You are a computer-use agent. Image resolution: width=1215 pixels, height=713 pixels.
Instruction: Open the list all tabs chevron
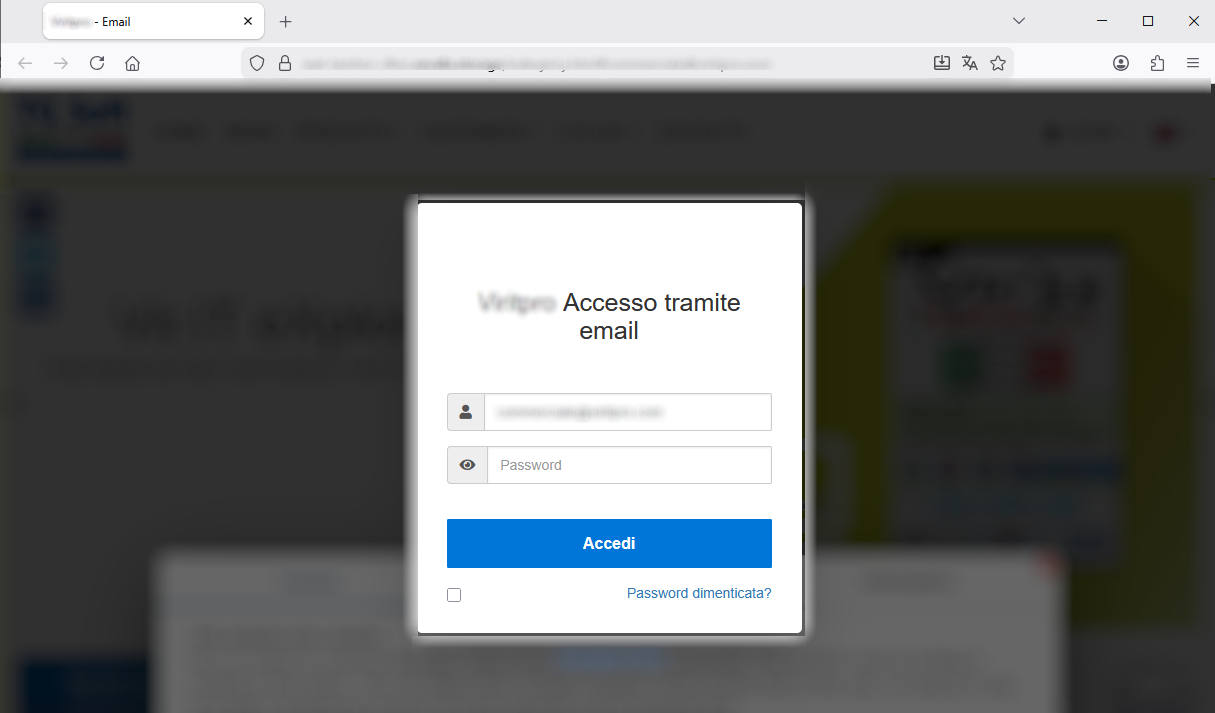tap(1019, 21)
